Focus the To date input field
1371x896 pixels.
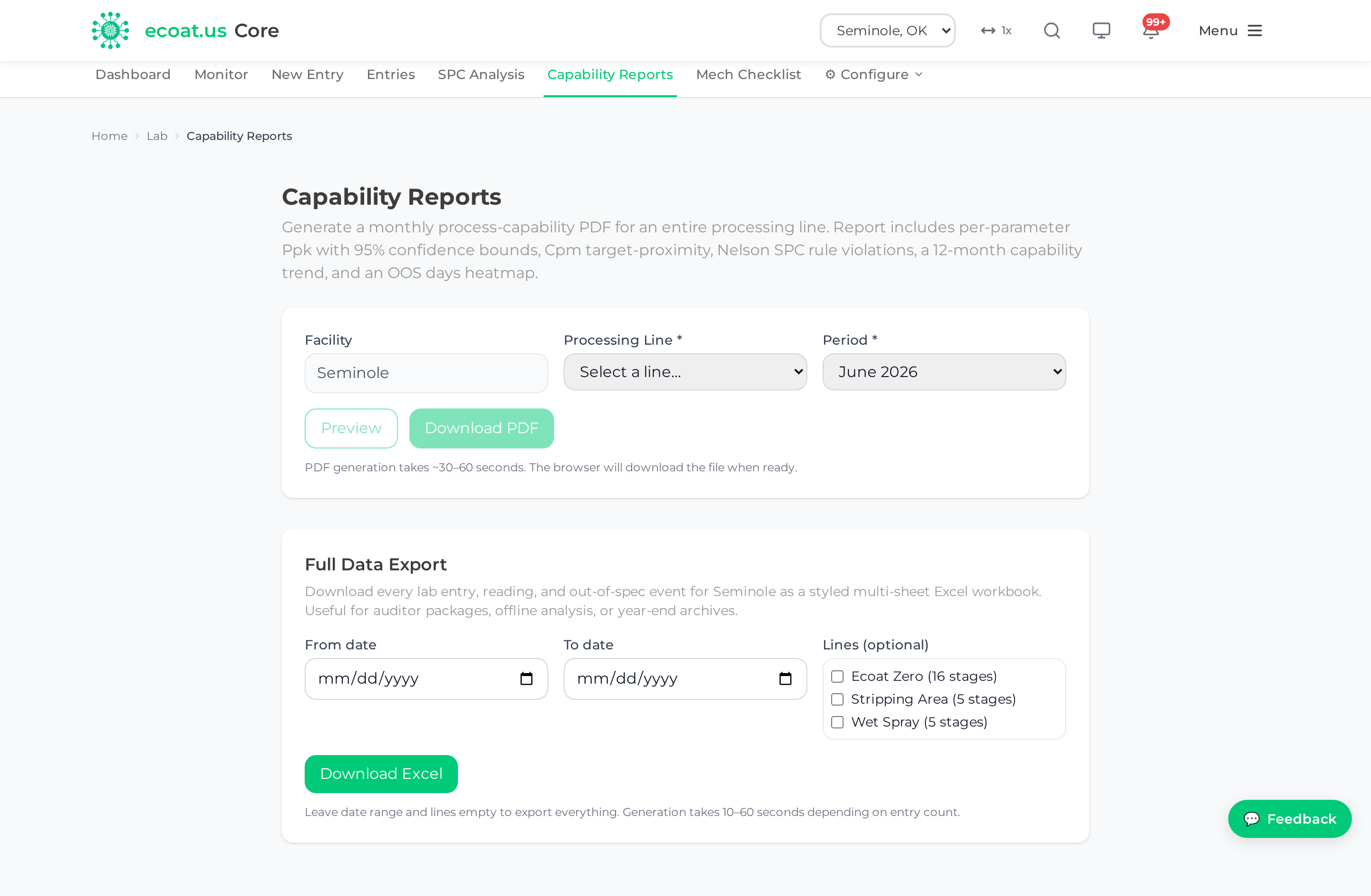[x=685, y=678]
